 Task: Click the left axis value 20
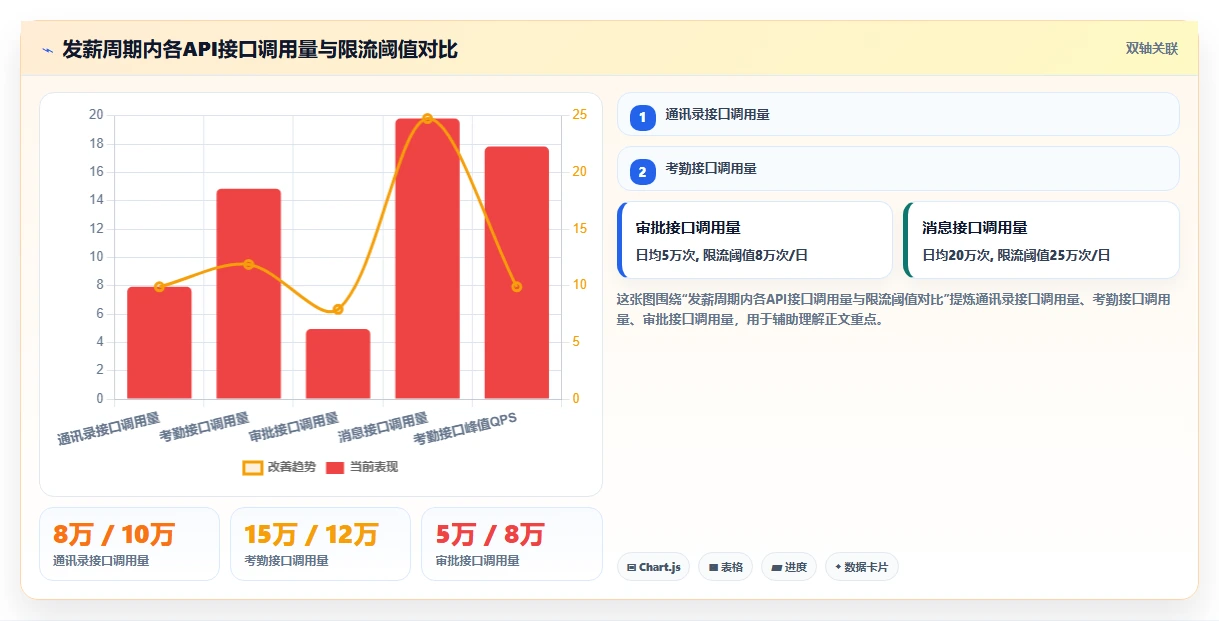96,115
